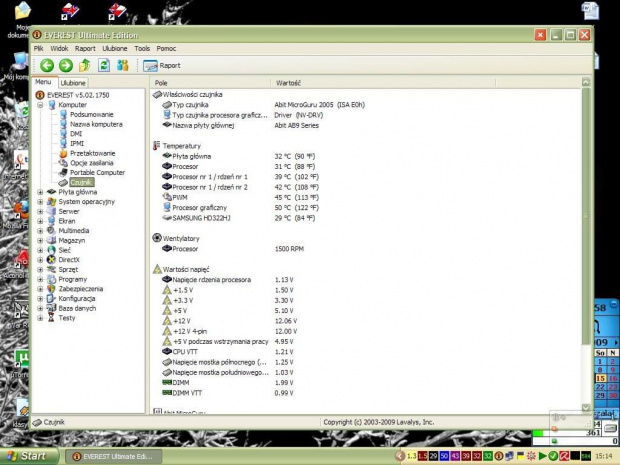This screenshot has width=620, height=465.
Task: Open the Ulubione menu
Action: pos(115,48)
